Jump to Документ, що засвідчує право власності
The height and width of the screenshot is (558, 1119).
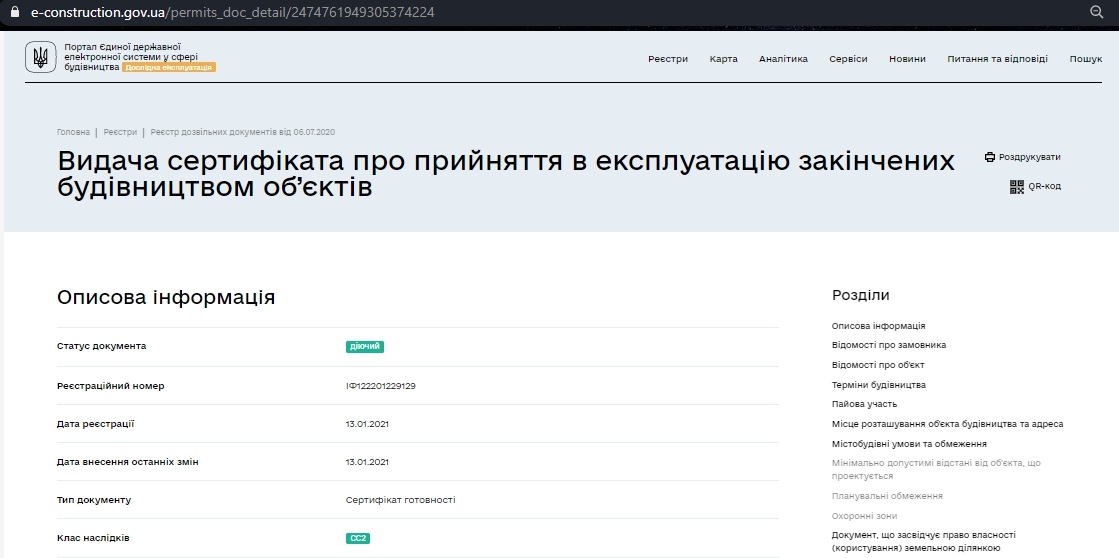pyautogui.click(x=923, y=541)
